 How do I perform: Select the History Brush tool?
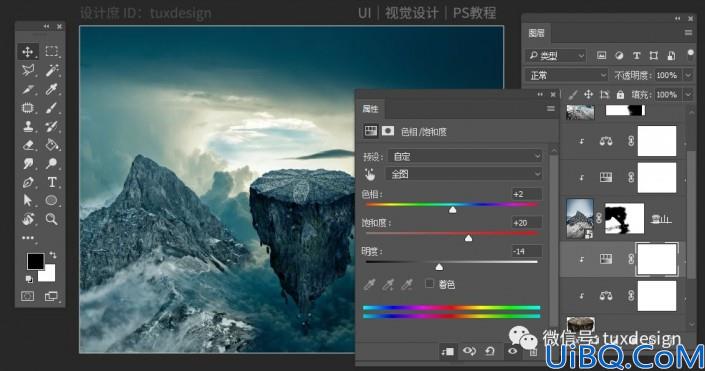(x=52, y=126)
